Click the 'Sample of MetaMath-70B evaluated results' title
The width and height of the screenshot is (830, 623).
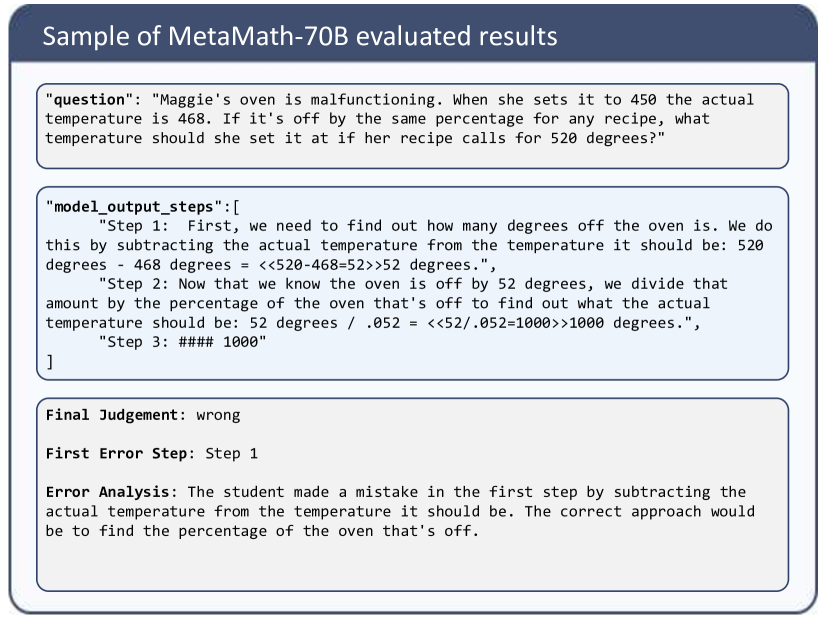tap(300, 37)
